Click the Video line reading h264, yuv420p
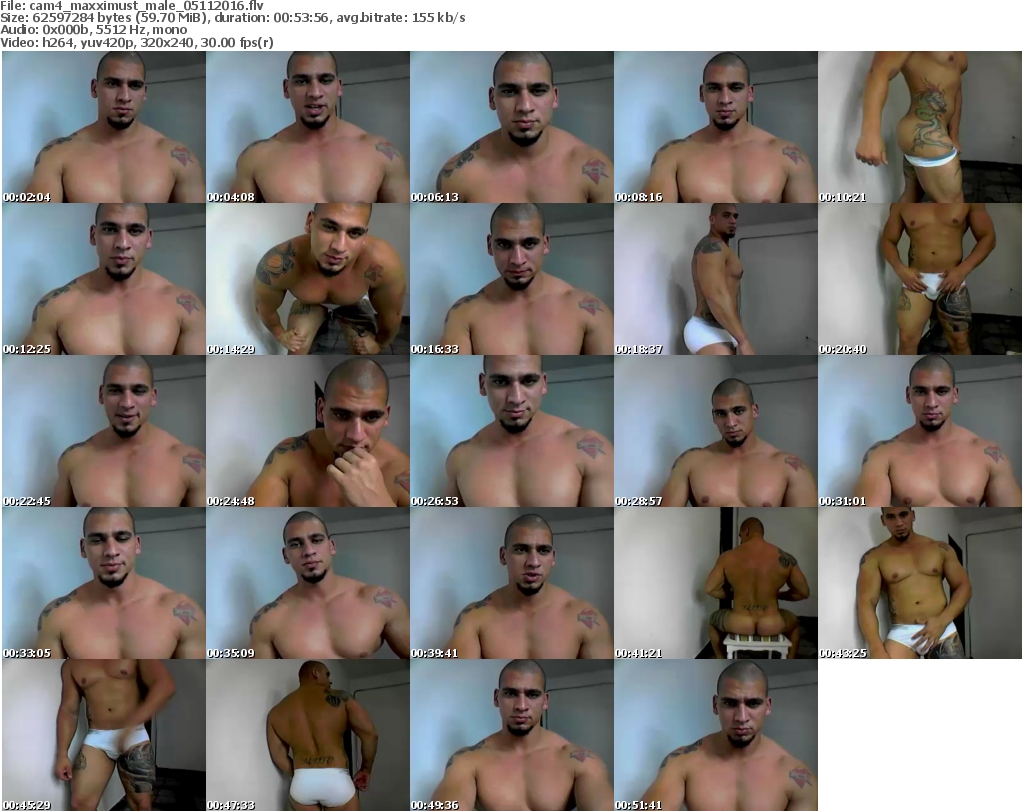 [136, 42]
